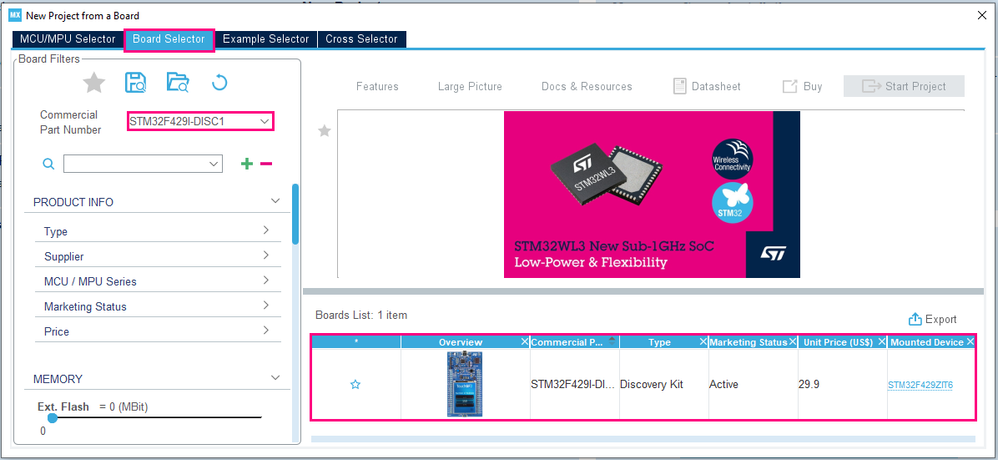The image size is (998, 460).
Task: Remove the Mounted Device column X
Action: (970, 342)
